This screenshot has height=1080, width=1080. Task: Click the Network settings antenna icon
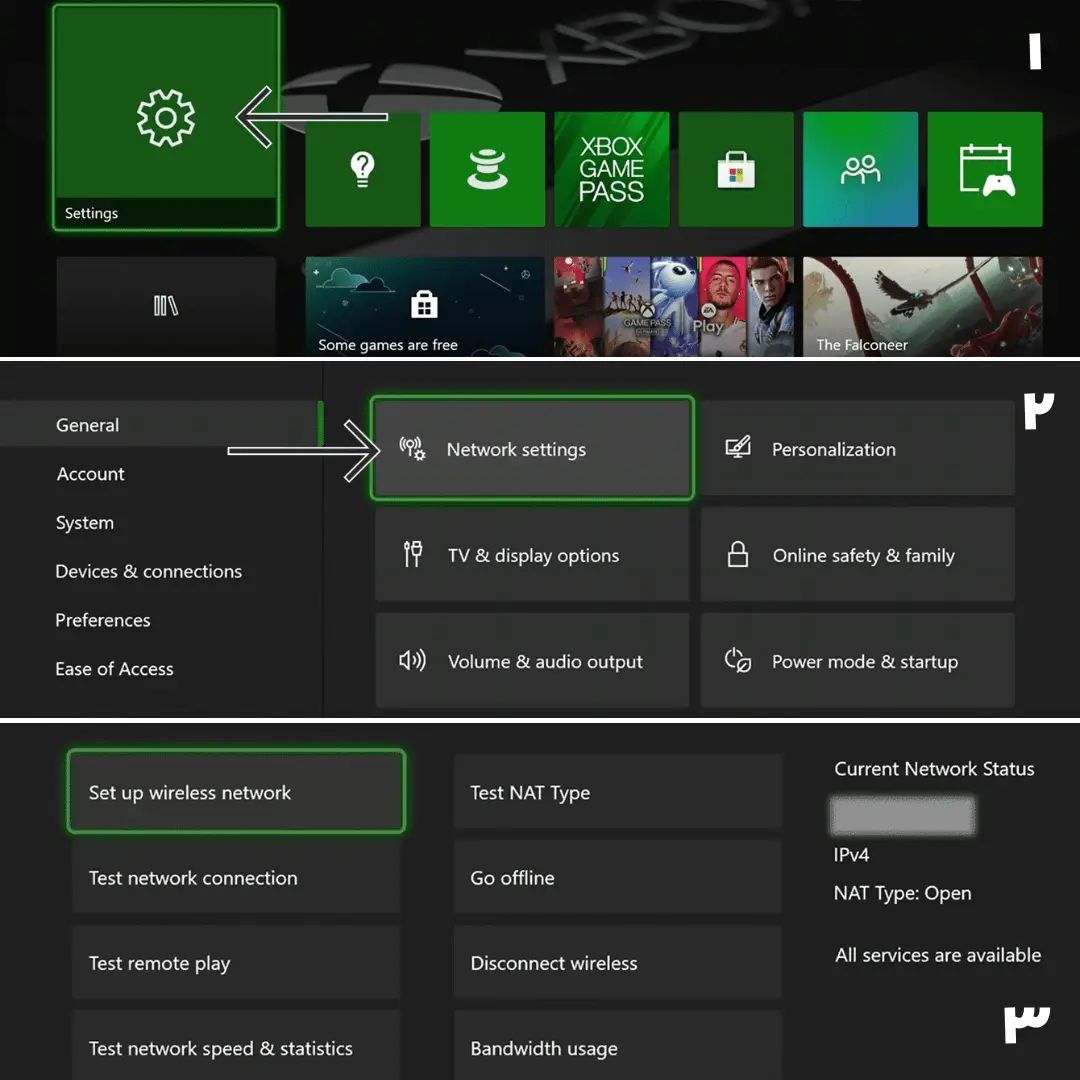413,448
